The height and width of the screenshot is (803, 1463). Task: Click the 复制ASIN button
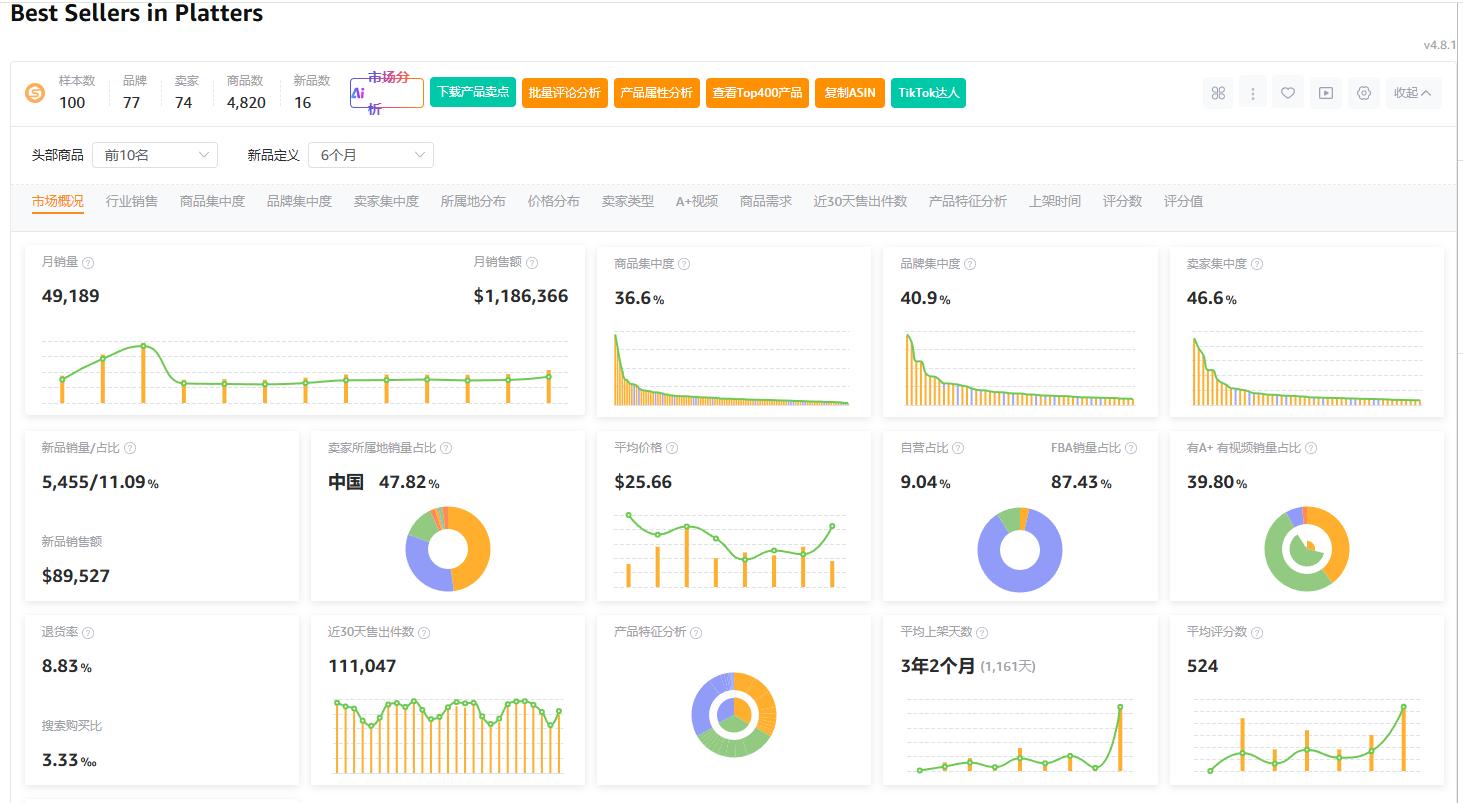(849, 92)
